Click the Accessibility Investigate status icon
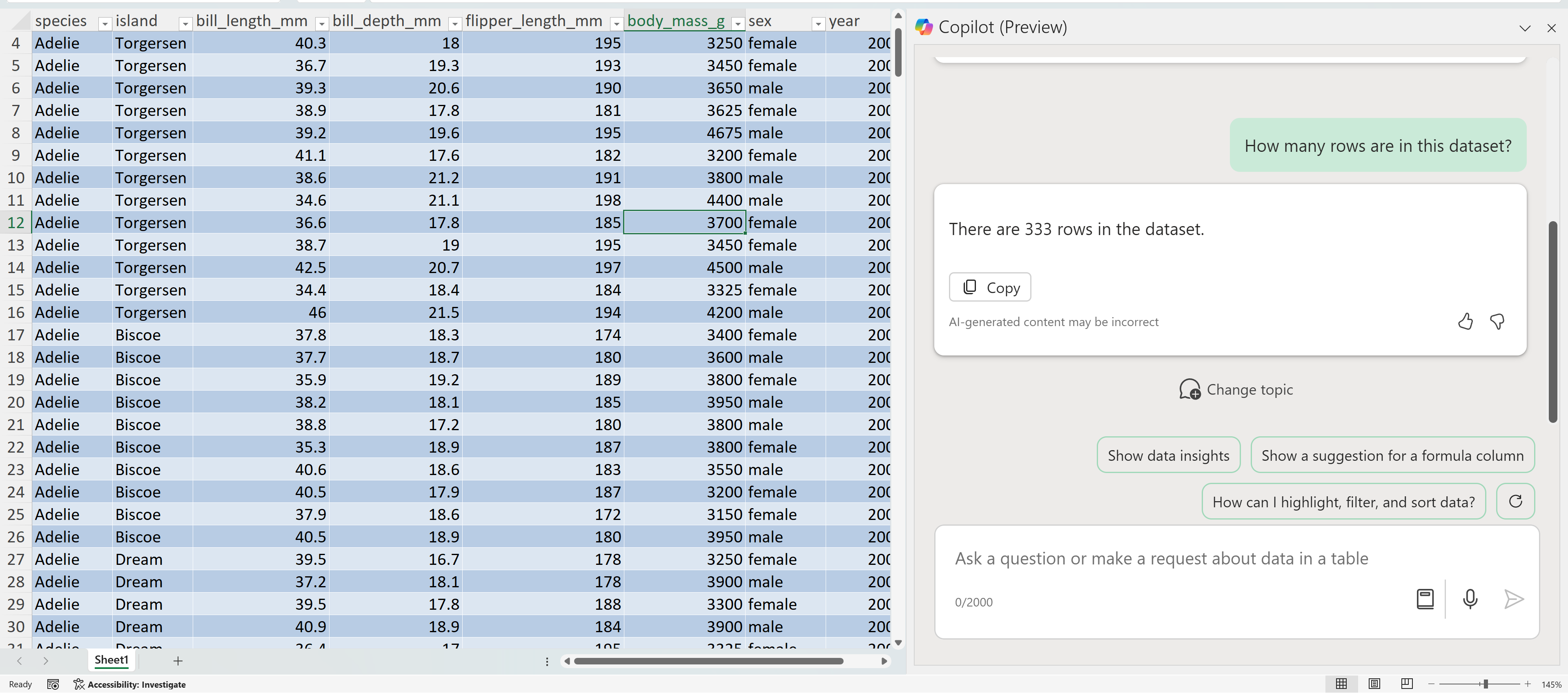1568x693 pixels. coord(79,684)
